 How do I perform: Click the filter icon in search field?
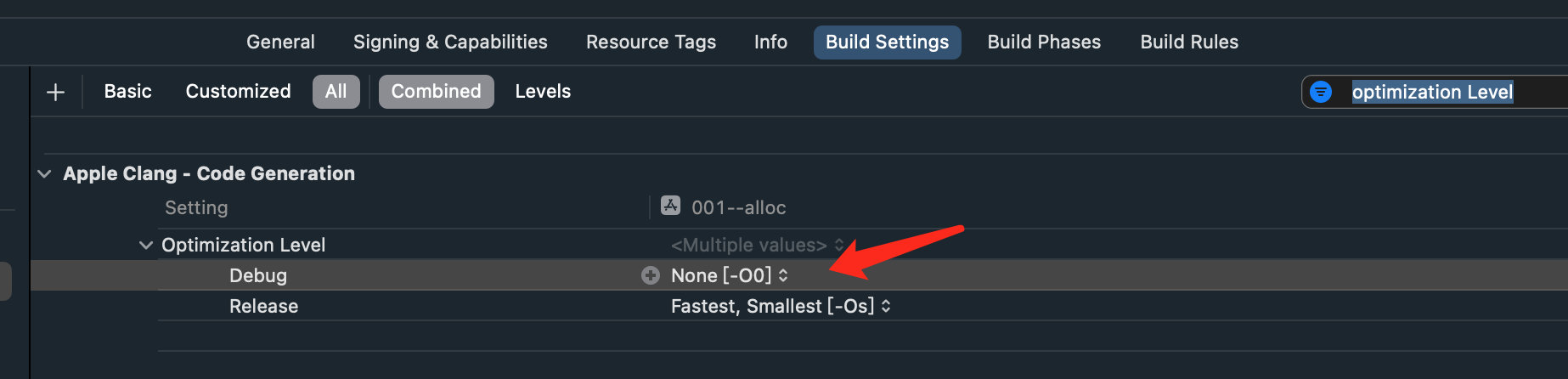click(1321, 92)
